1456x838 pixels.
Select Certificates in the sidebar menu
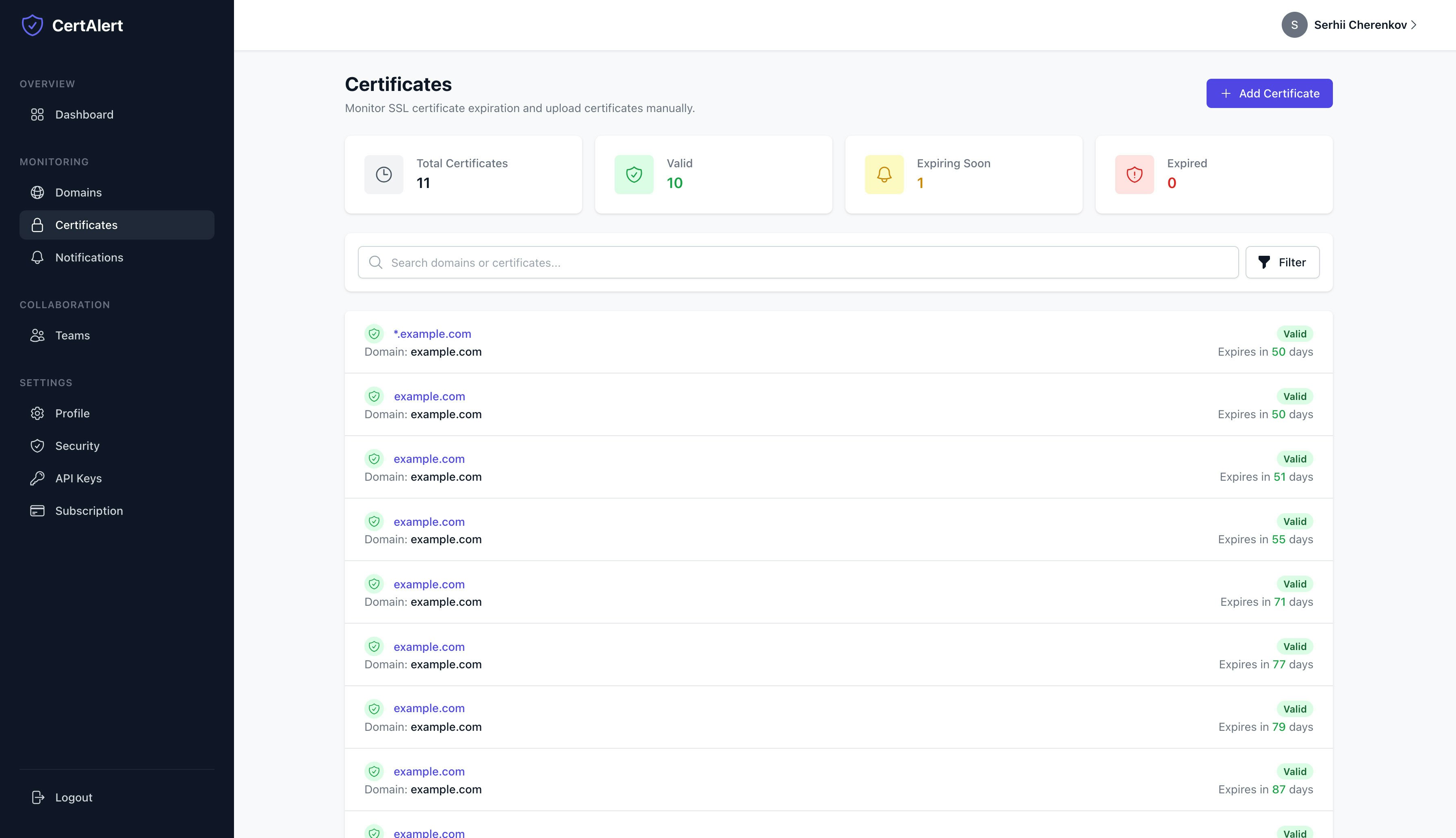117,225
